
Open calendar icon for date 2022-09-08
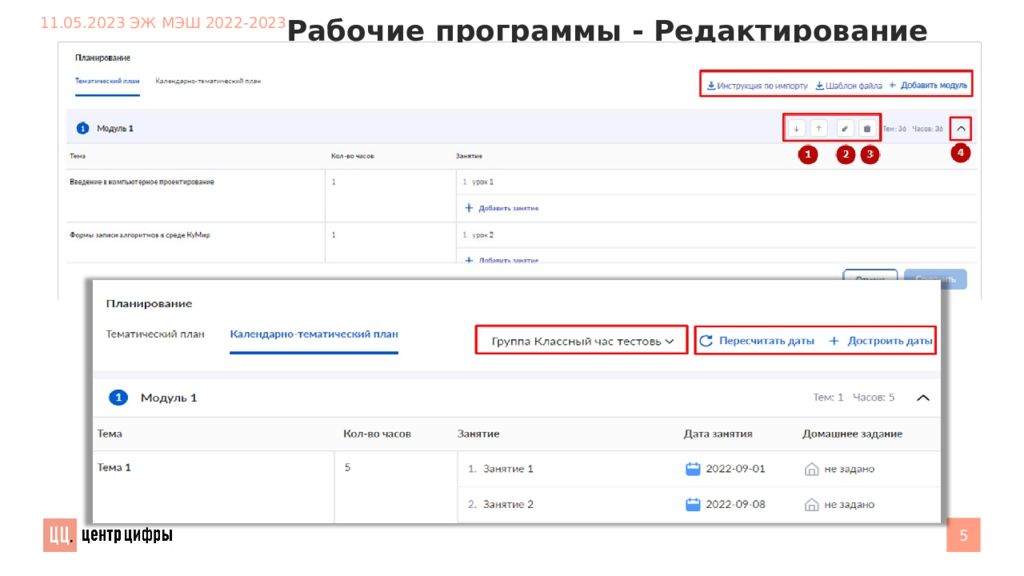point(693,504)
